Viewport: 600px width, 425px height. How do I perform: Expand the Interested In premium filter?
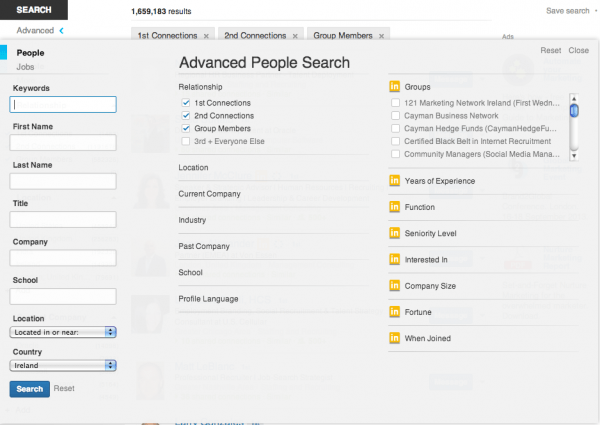click(x=426, y=260)
